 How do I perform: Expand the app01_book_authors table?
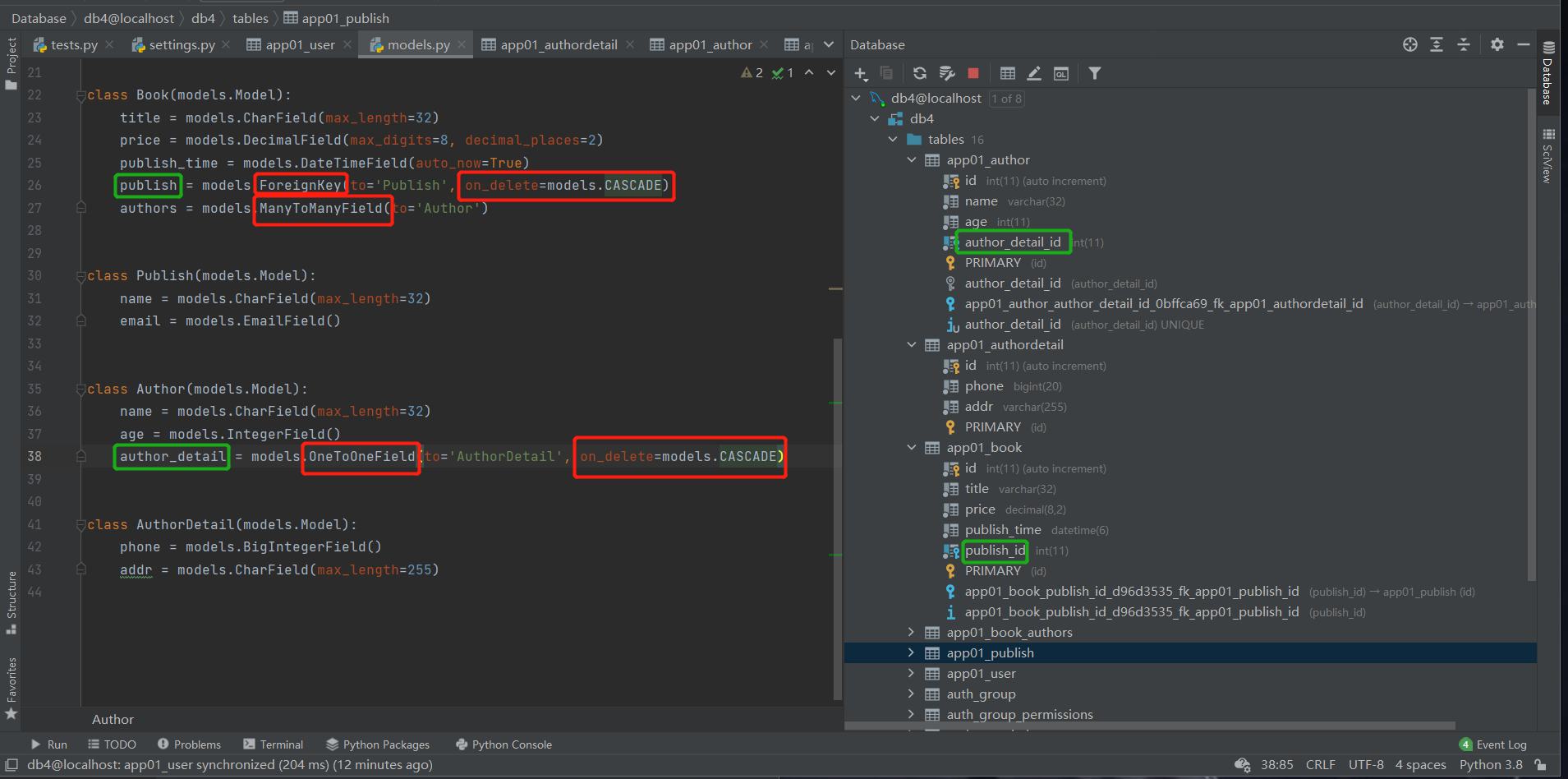[x=911, y=632]
